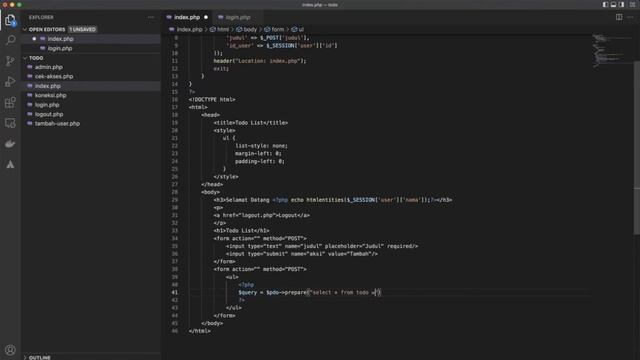Click the input name judul code line
The height and width of the screenshot is (360, 640).
click(x=322, y=246)
